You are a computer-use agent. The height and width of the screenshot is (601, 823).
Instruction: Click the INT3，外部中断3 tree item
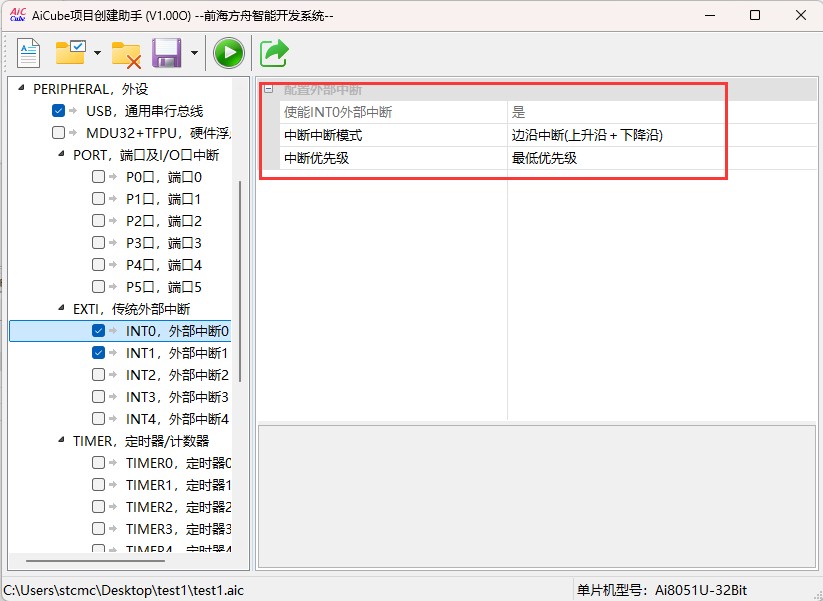coord(177,397)
